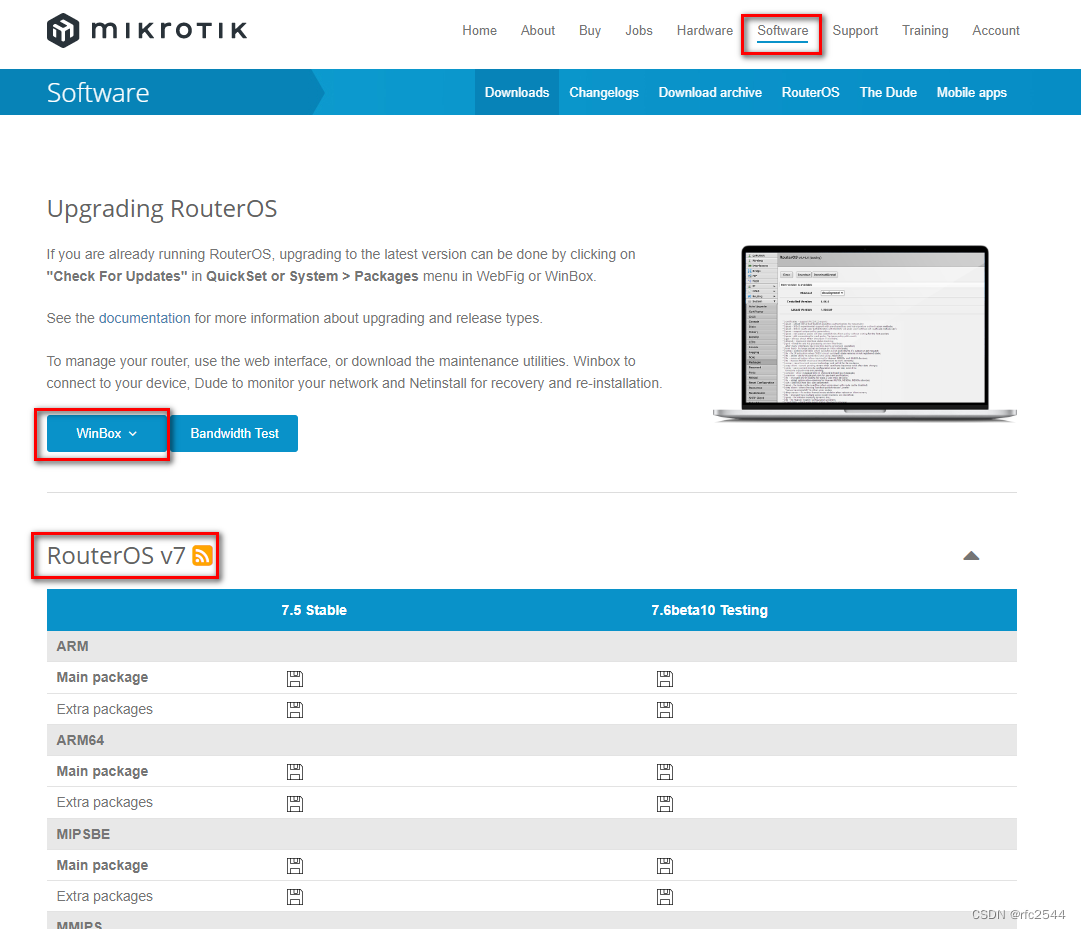Open the Buy page
1081x929 pixels.
tap(589, 30)
